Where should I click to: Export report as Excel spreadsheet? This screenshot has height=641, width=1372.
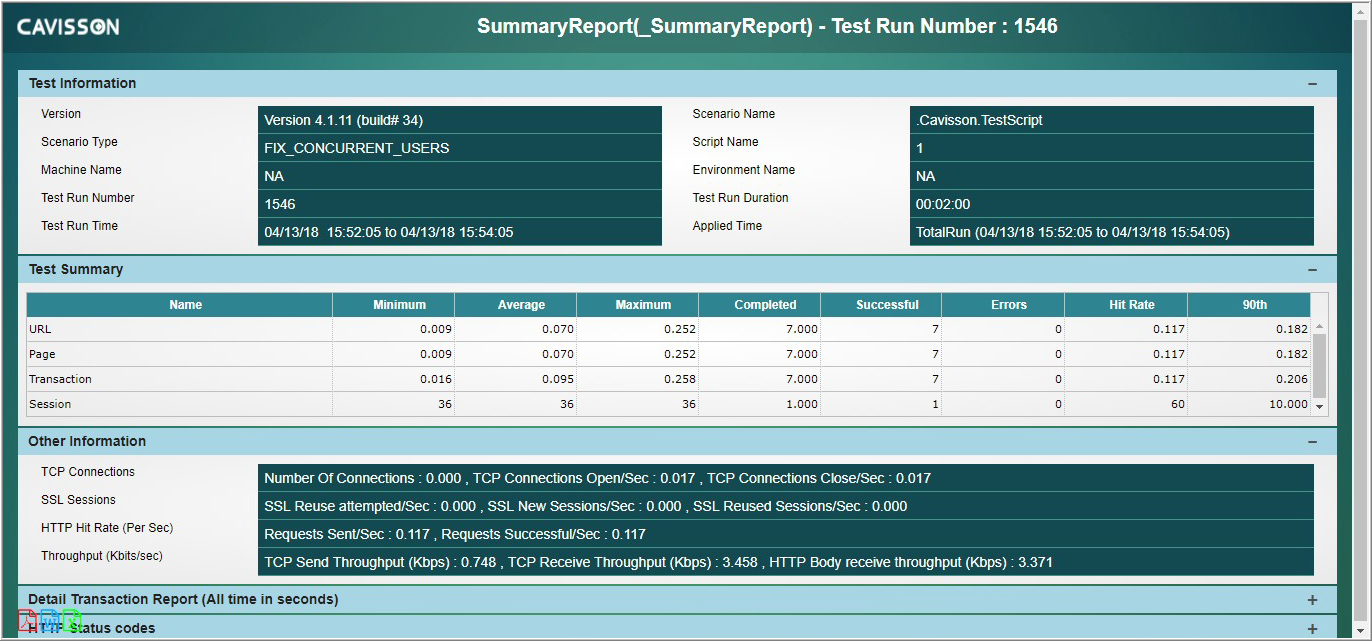click(71, 620)
